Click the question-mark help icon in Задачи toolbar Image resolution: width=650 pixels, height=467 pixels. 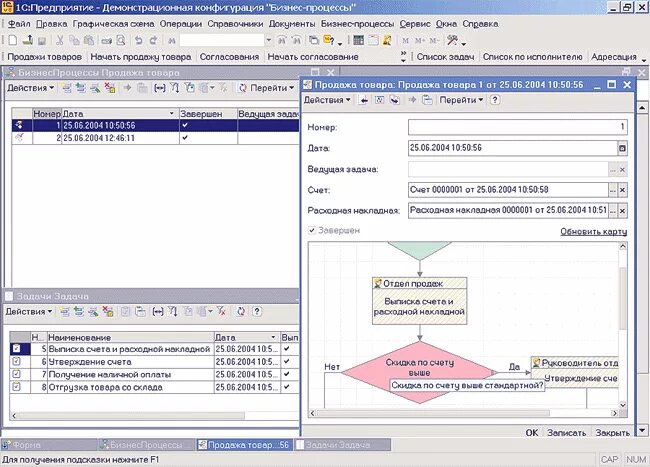tap(257, 312)
